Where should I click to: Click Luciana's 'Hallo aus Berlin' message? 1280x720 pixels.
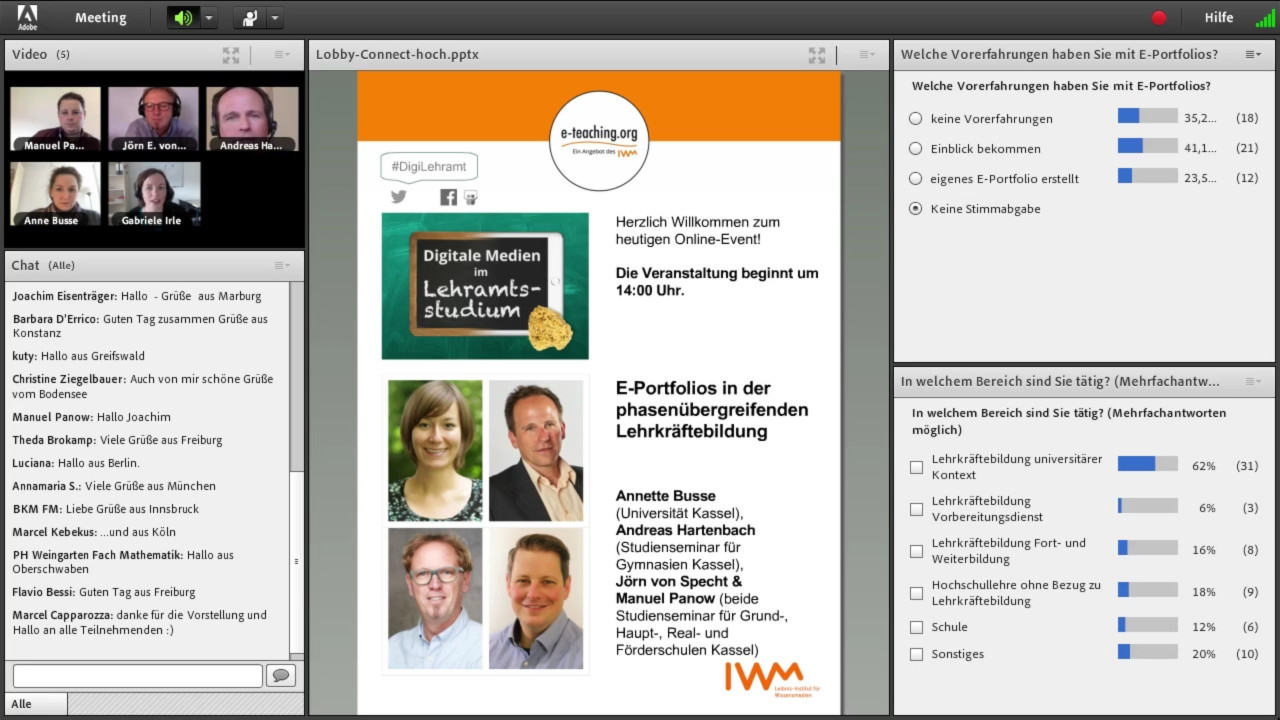pos(76,464)
